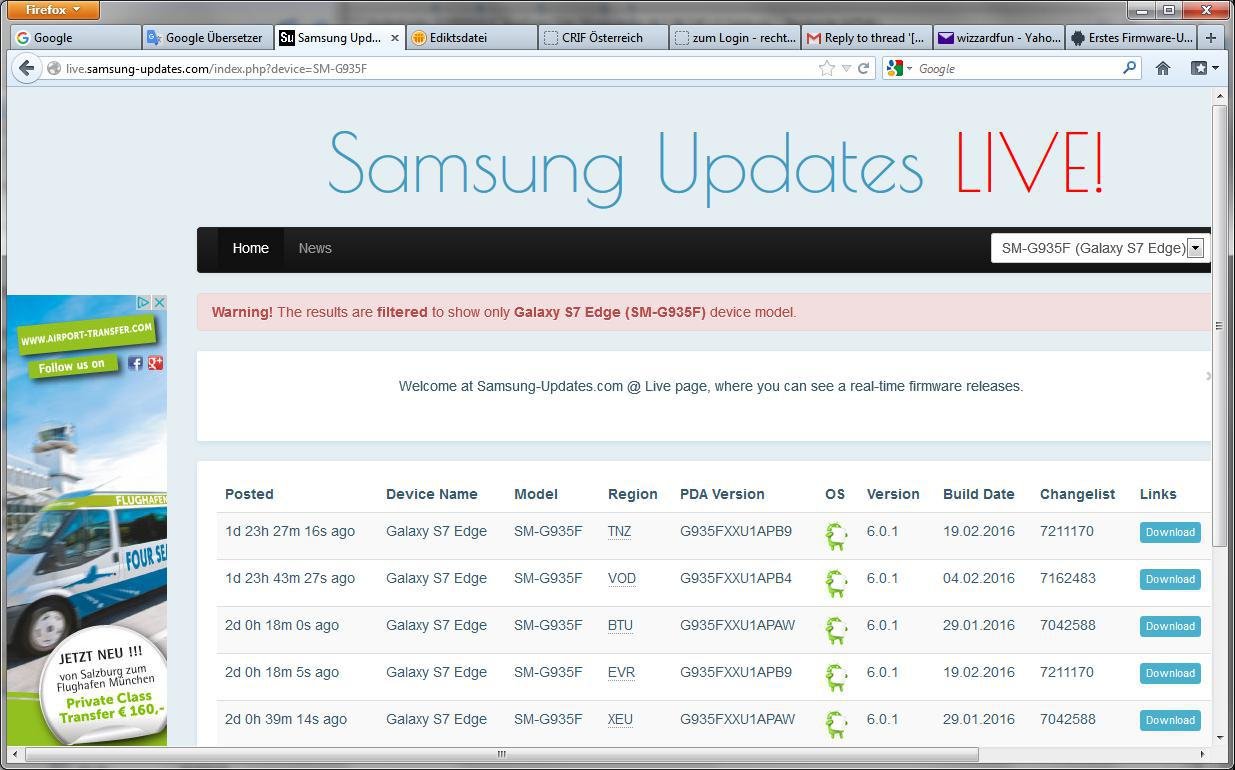This screenshot has height=770, width=1235.
Task: Download VOD region firmware
Action: (x=1170, y=579)
